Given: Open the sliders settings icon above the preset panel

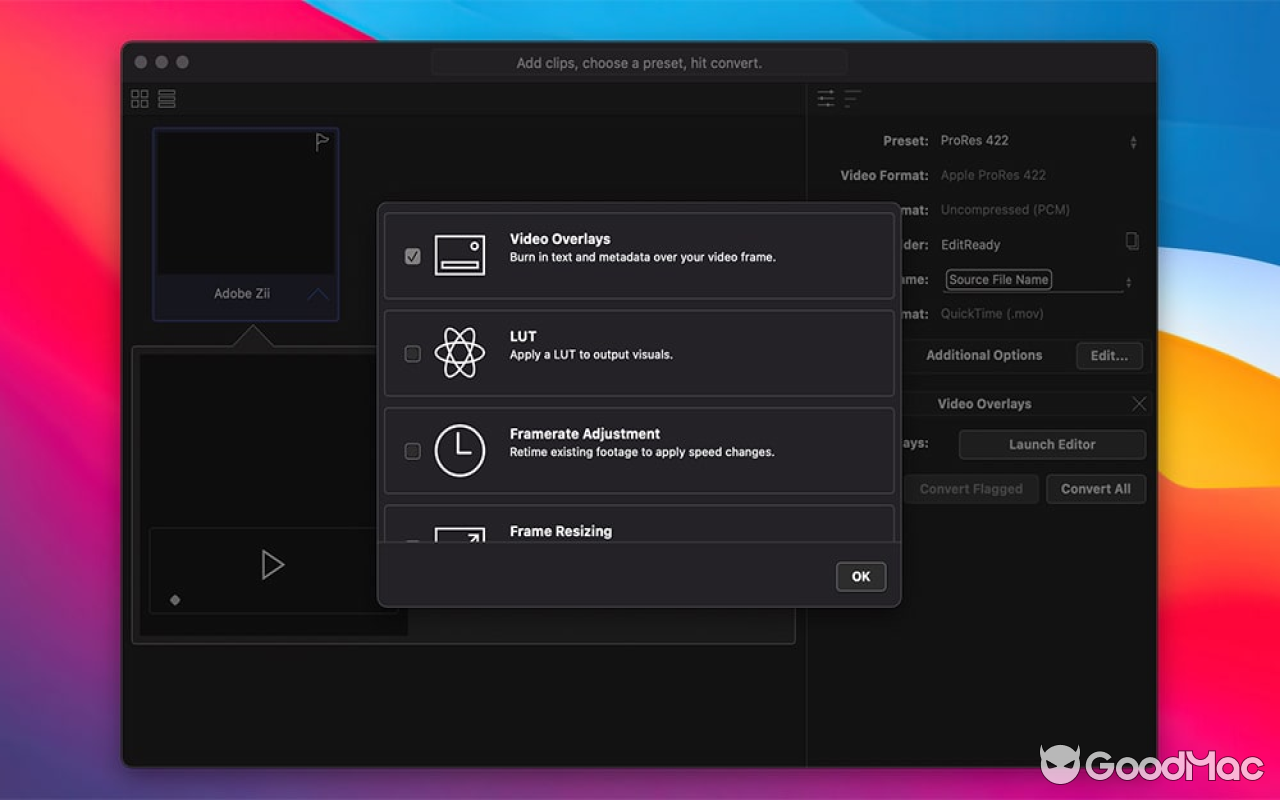Looking at the screenshot, I should (x=826, y=98).
